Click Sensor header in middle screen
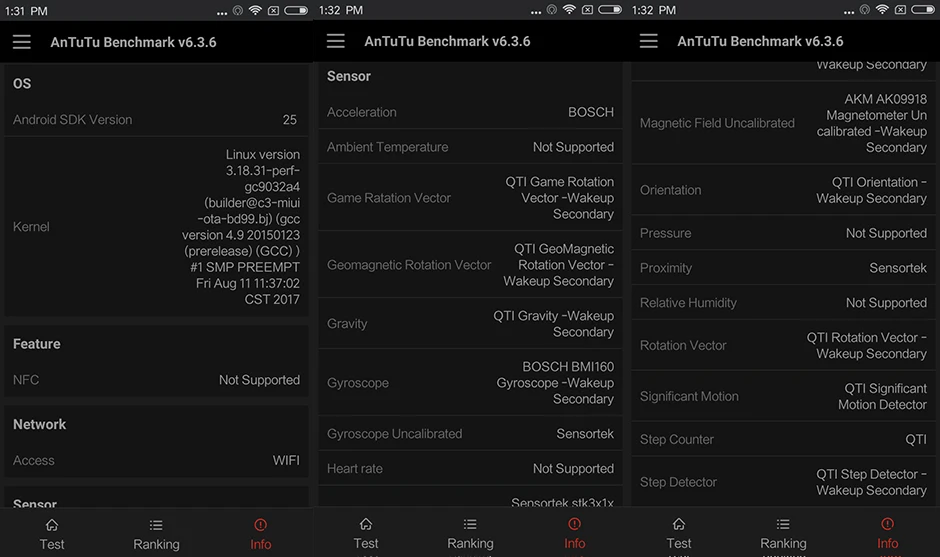This screenshot has height=557, width=940. [x=349, y=76]
